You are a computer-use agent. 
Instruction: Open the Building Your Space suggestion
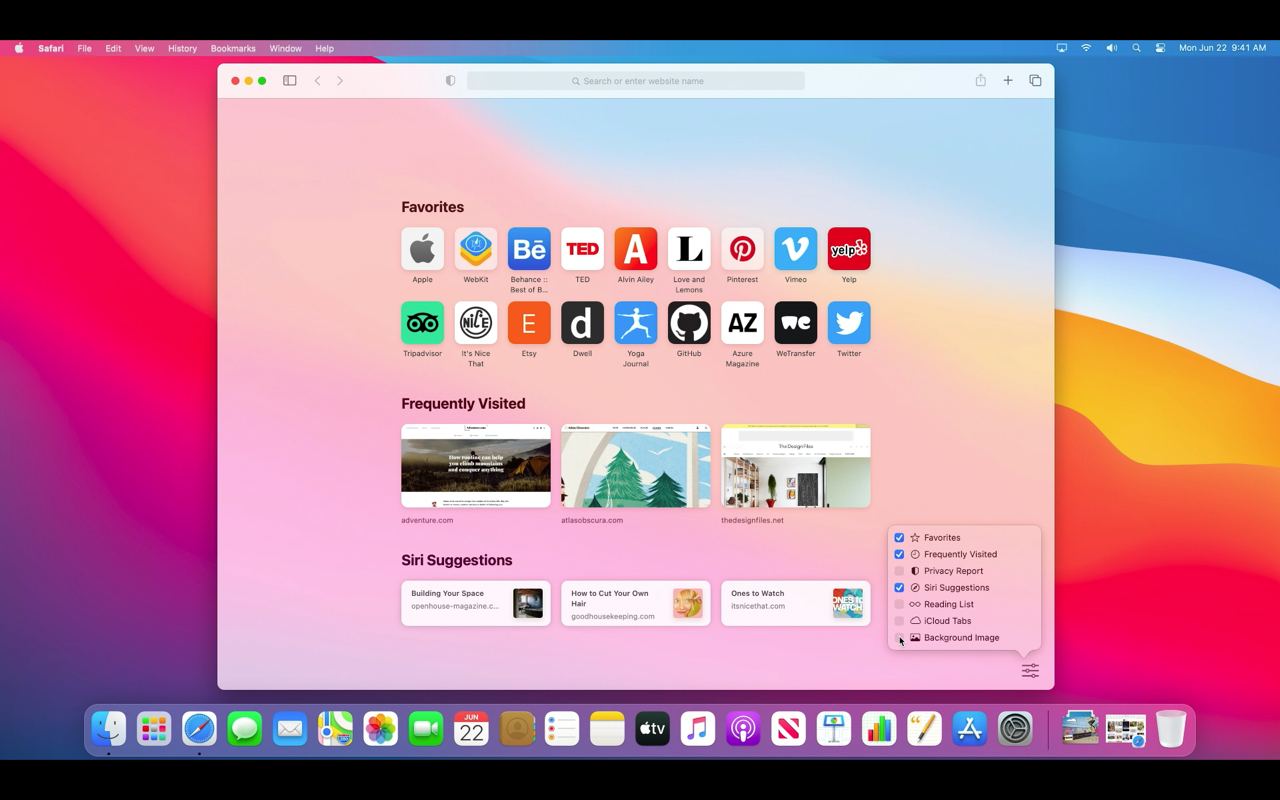[x=476, y=603]
